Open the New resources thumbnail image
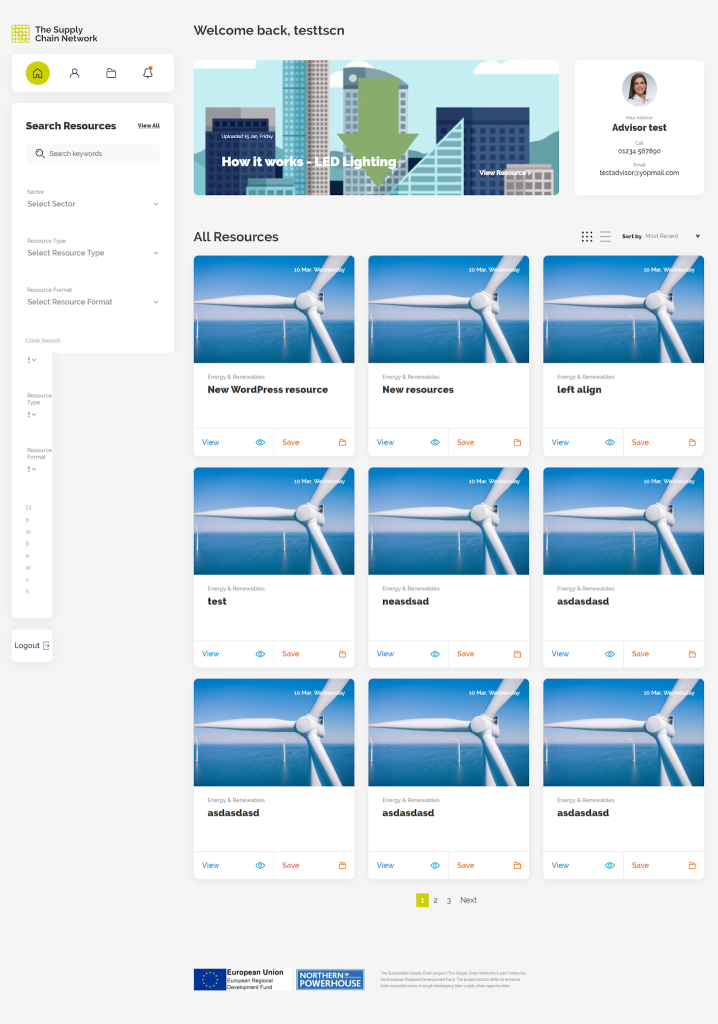This screenshot has width=718, height=1024. (449, 309)
